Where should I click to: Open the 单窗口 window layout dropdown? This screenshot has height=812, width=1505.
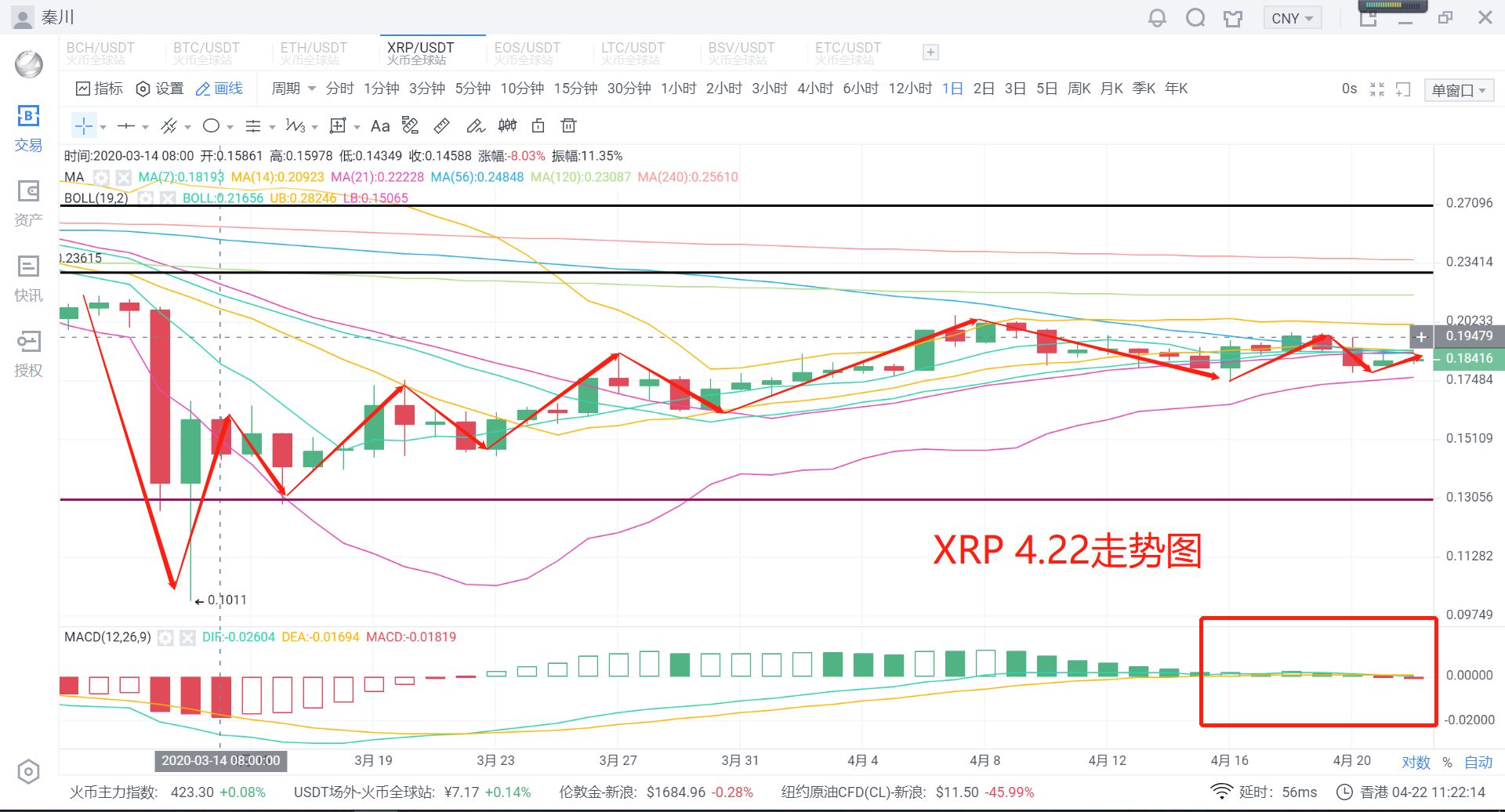[1459, 90]
